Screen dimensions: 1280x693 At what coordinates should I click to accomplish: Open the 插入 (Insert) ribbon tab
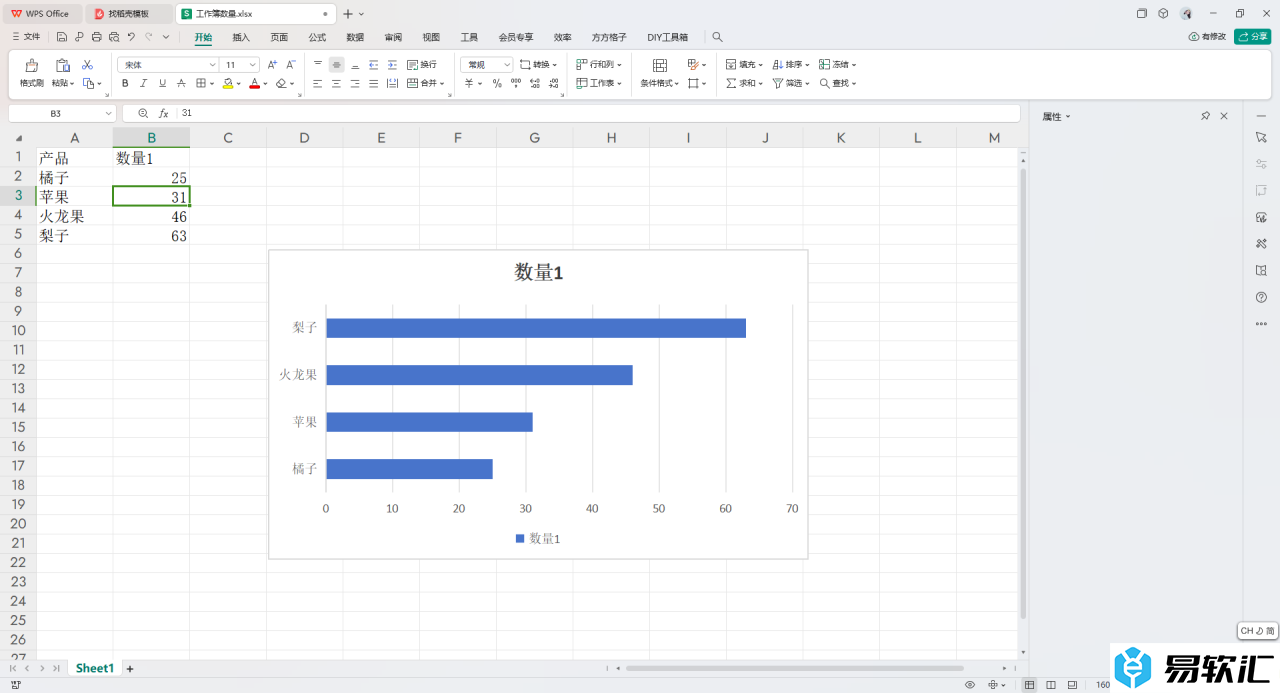pos(241,37)
